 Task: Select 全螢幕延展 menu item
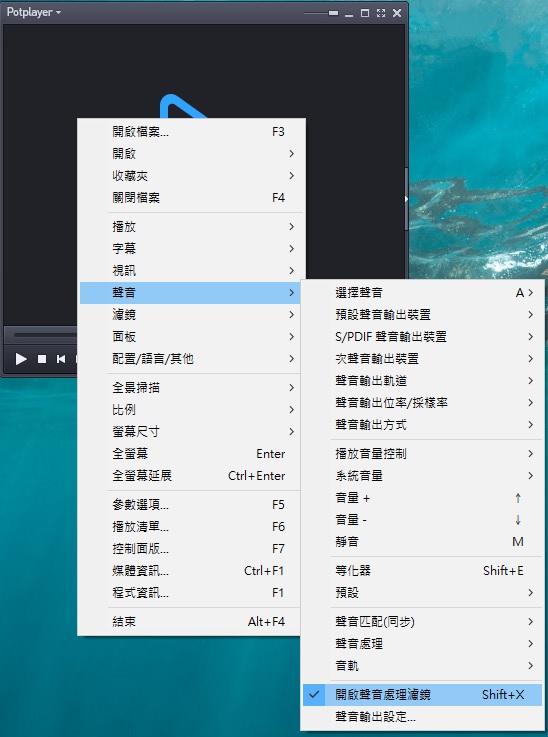pos(190,476)
